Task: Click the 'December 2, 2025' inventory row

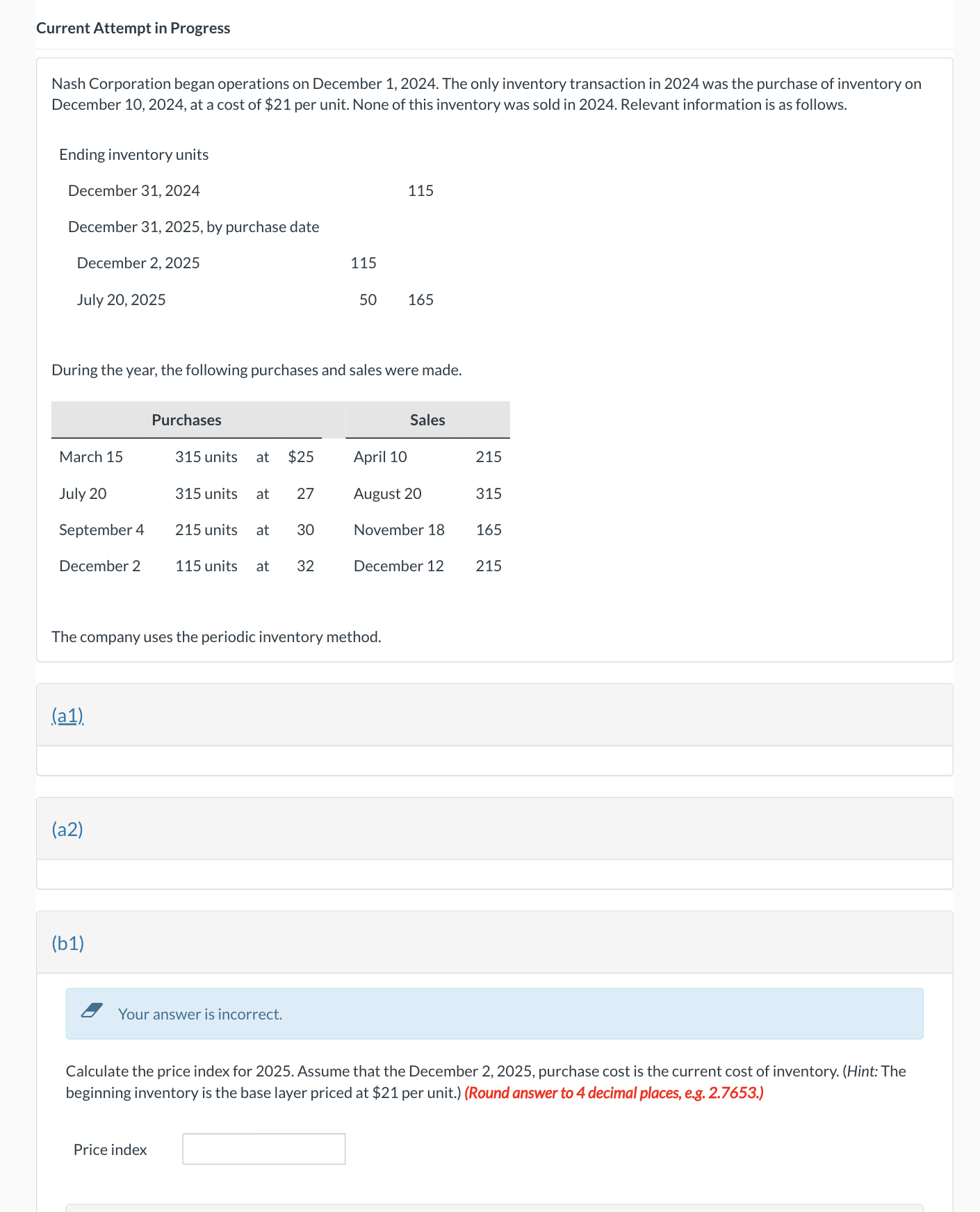Action: pyautogui.click(x=138, y=263)
